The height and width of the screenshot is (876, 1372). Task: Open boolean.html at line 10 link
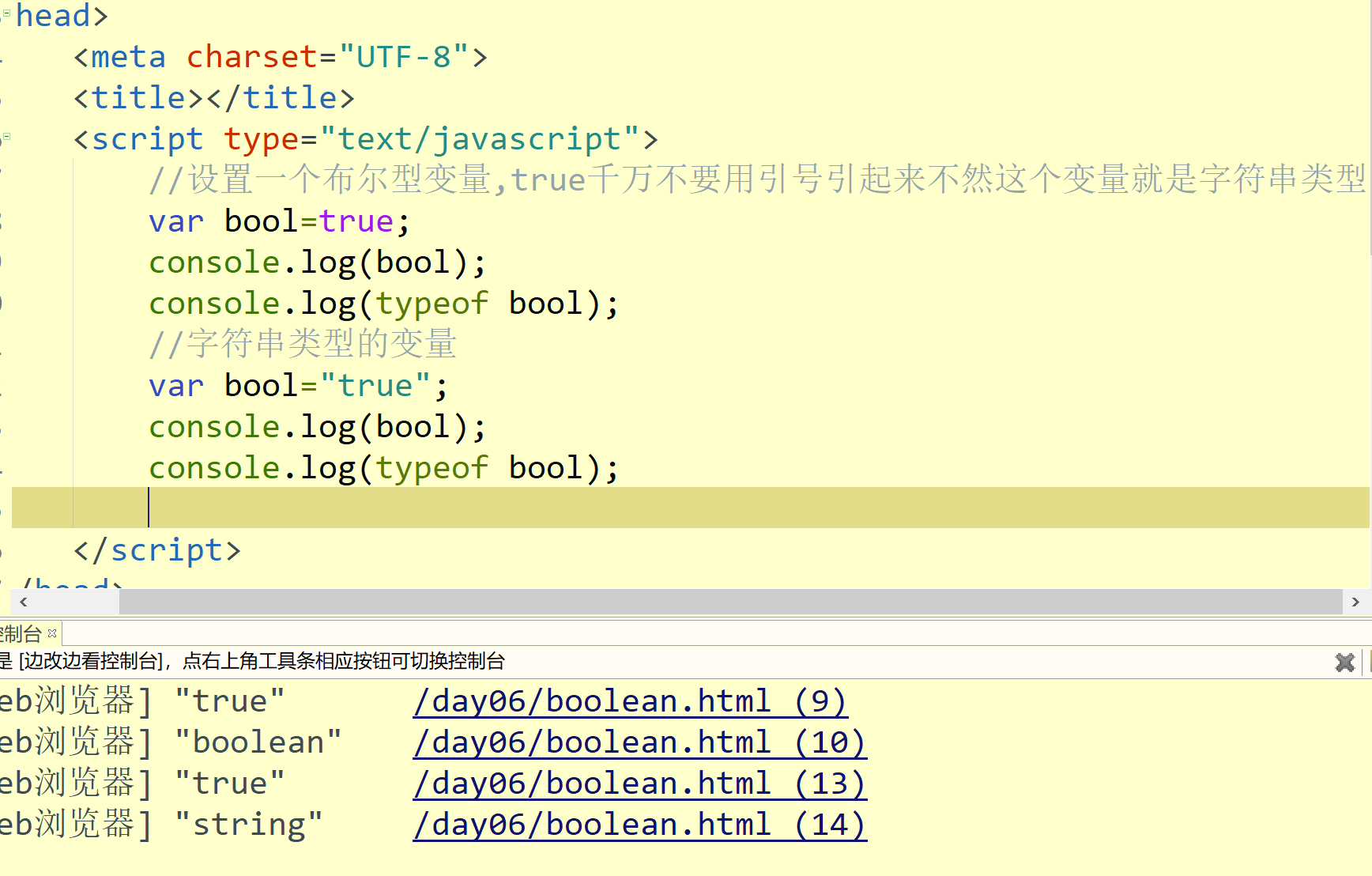[x=639, y=742]
